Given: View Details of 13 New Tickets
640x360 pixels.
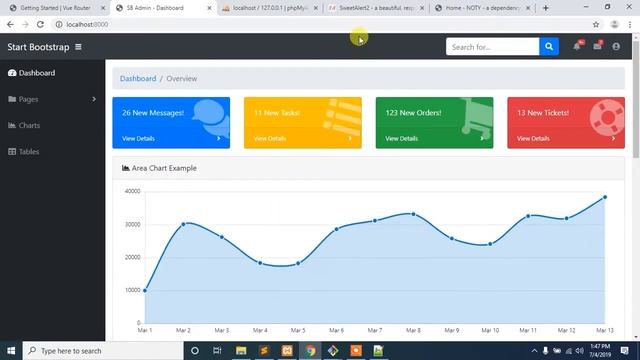Looking at the screenshot, I should click(x=533, y=138).
